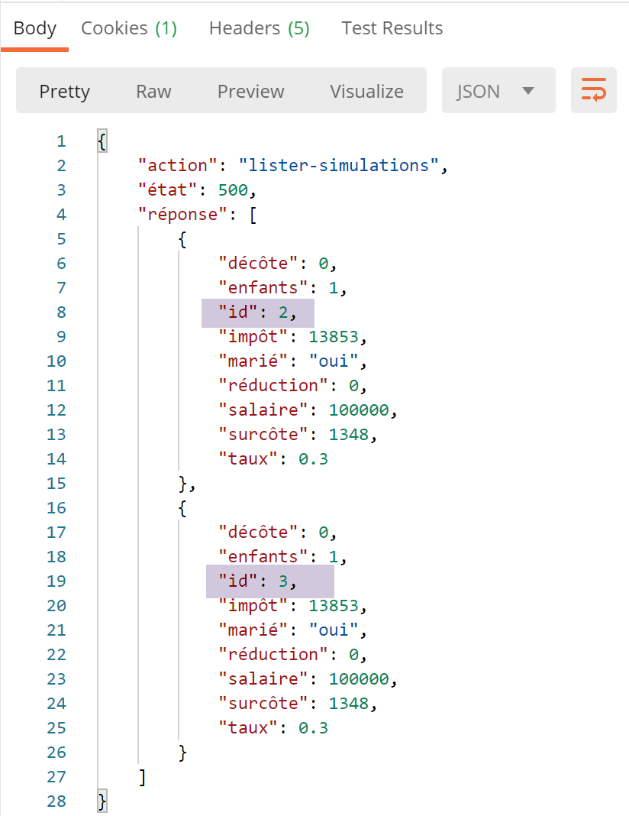This screenshot has height=816, width=629.
Task: Select the Pretty view mode
Action: pyautogui.click(x=65, y=91)
